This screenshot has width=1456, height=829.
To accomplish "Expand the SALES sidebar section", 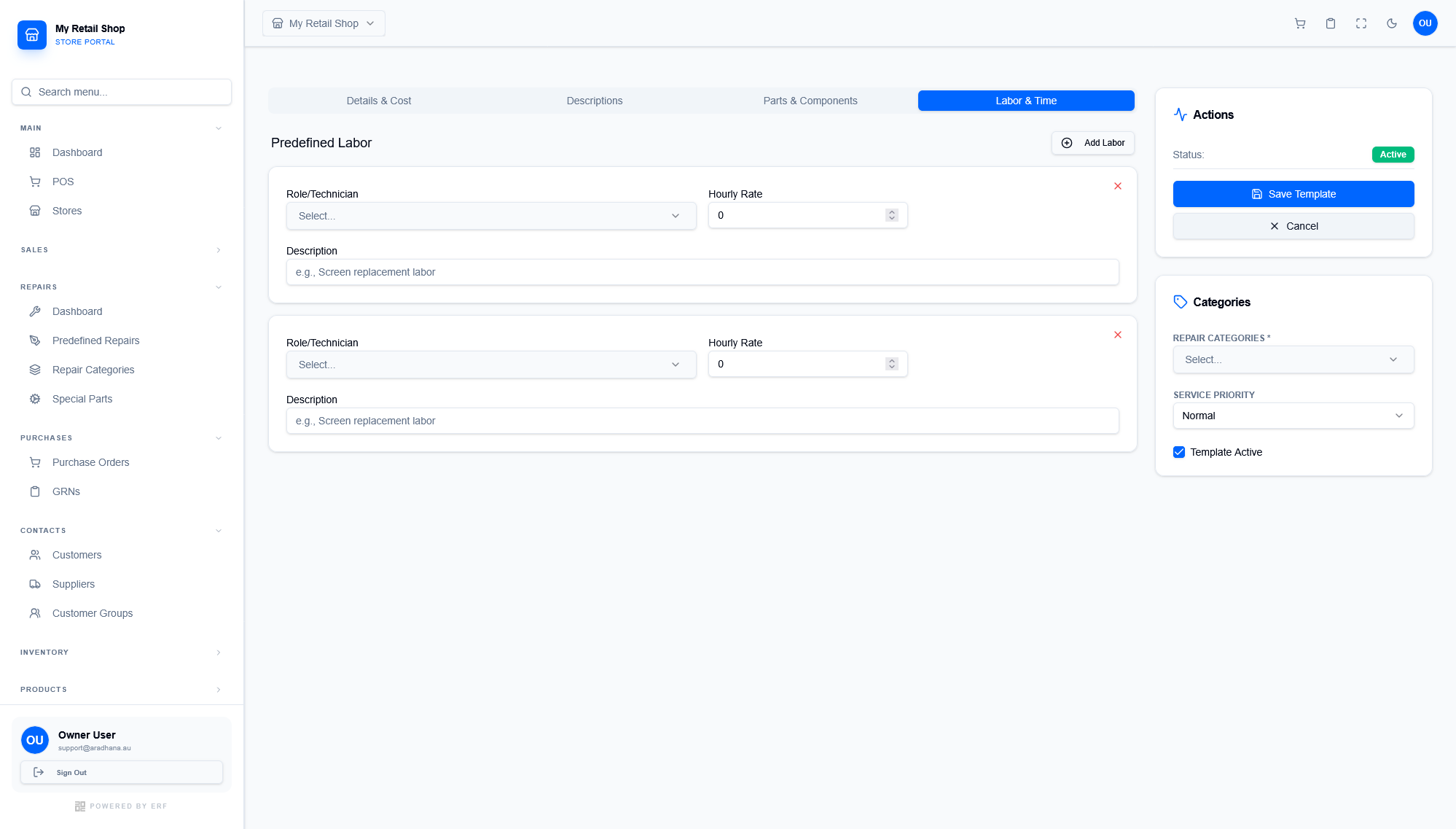I will coord(122,250).
